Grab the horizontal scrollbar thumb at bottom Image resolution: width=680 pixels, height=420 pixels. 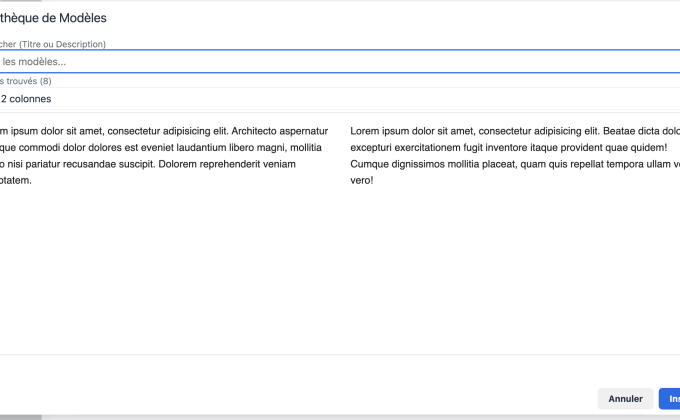20,417
